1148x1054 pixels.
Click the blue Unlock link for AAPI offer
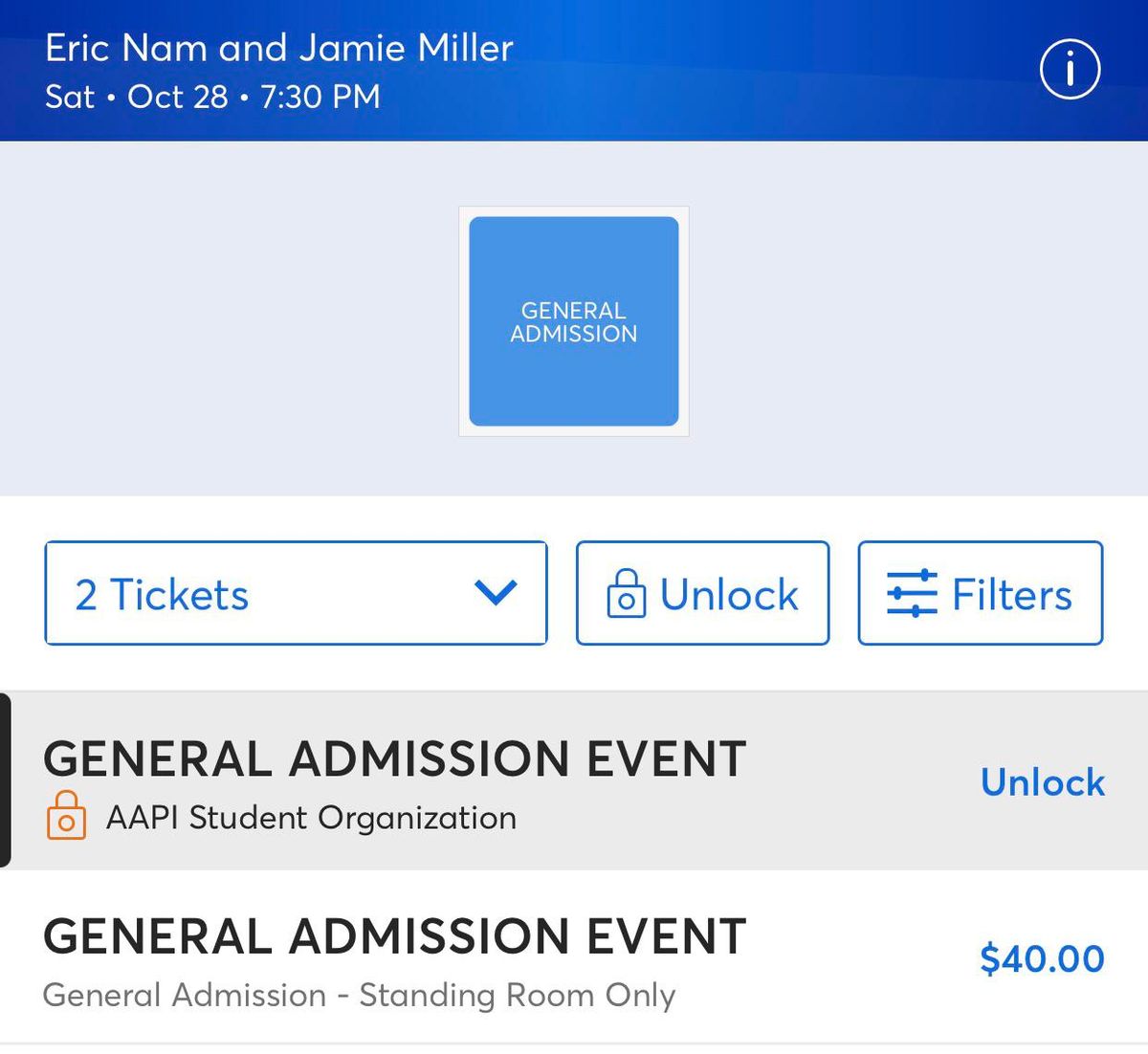pos(1042,782)
